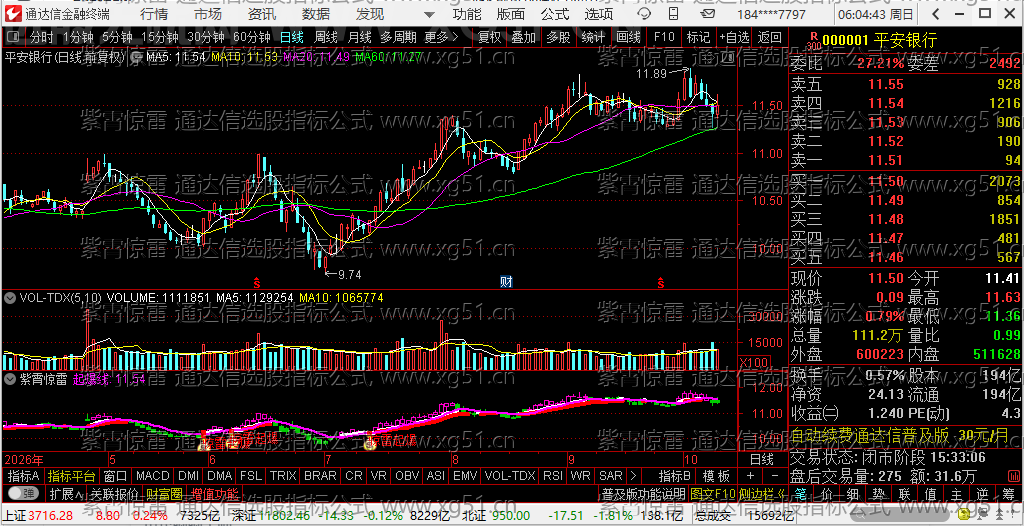Select the 60分钟 period
This screenshot has height=526, width=1024.
[252, 37]
